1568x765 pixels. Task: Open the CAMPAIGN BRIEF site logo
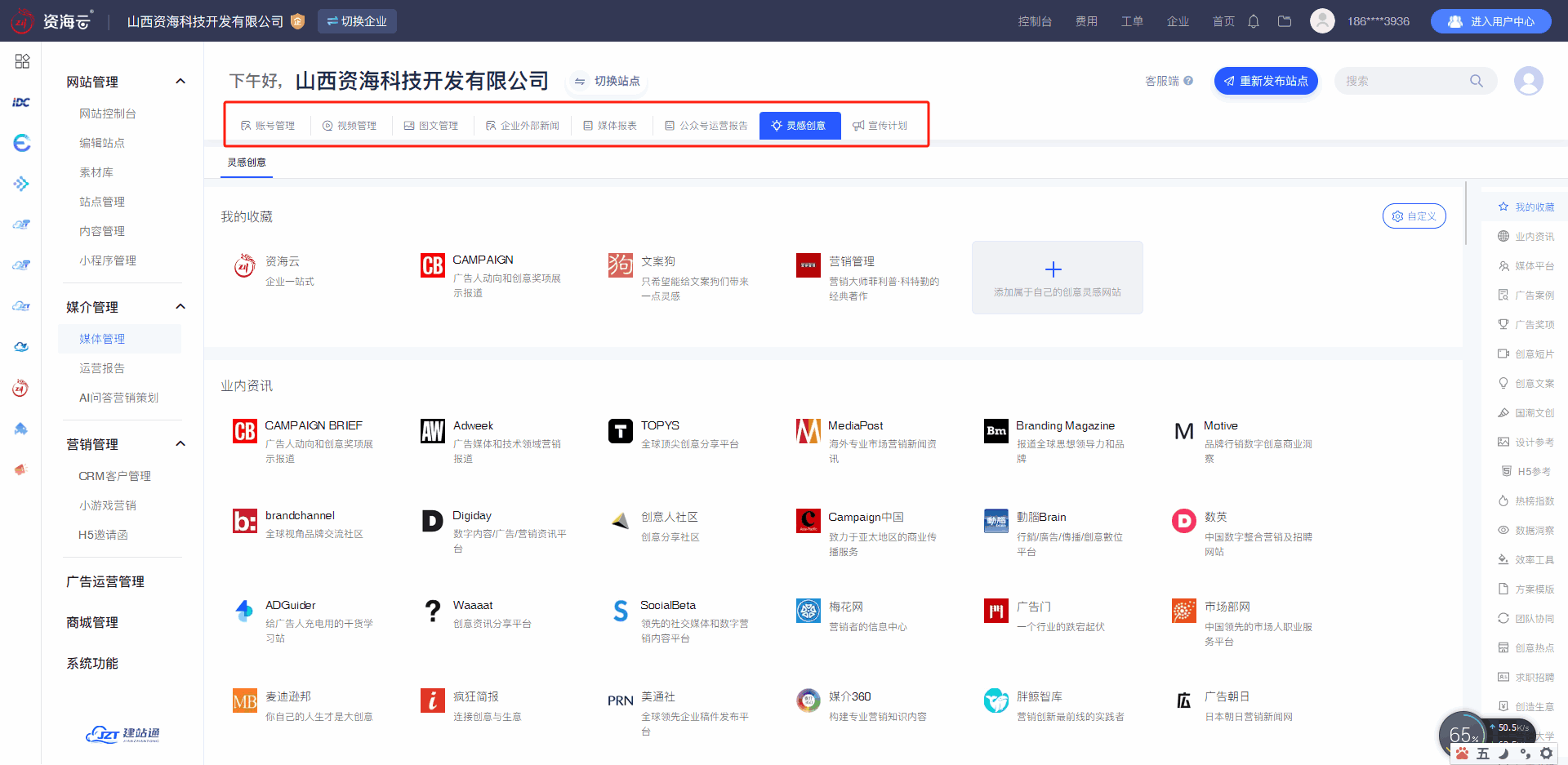[245, 430]
